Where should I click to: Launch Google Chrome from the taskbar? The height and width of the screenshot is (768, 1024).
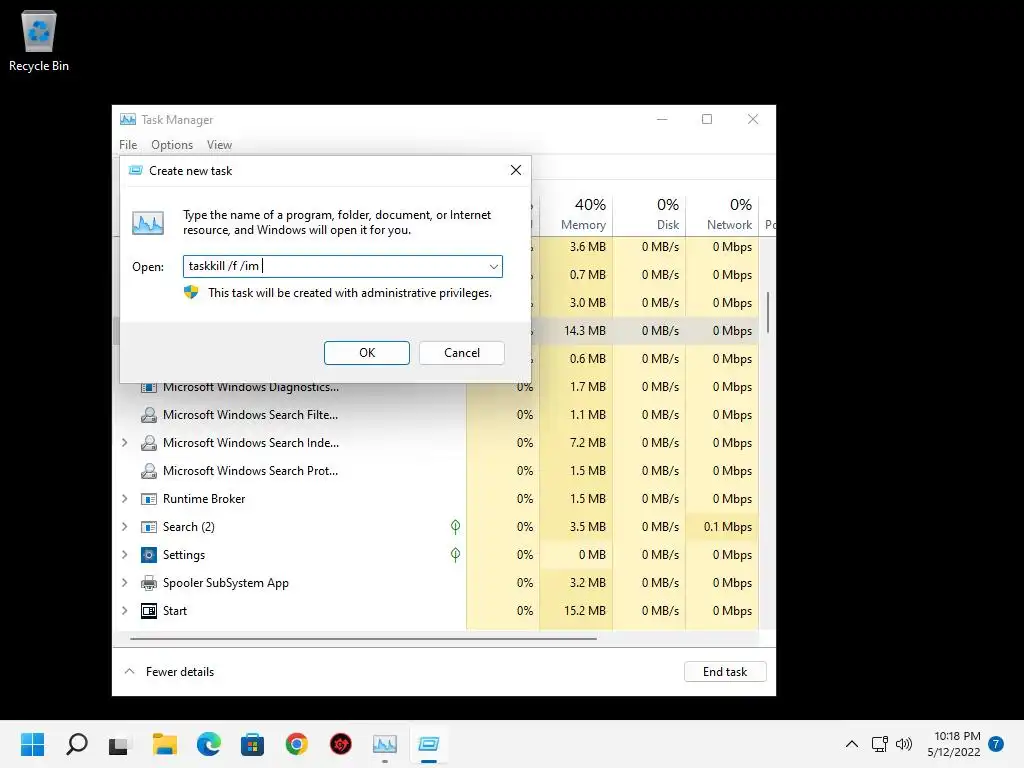[x=296, y=744]
